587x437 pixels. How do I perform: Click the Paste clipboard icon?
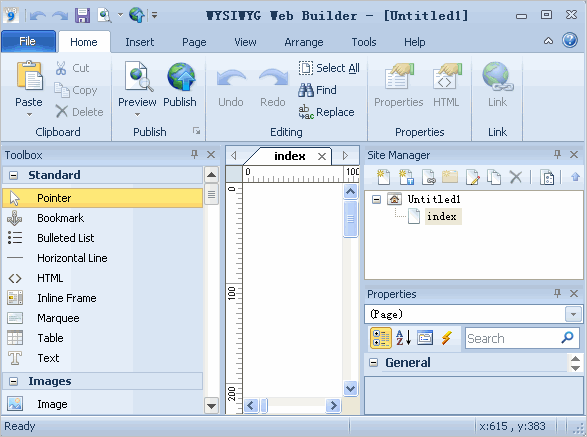click(29, 76)
